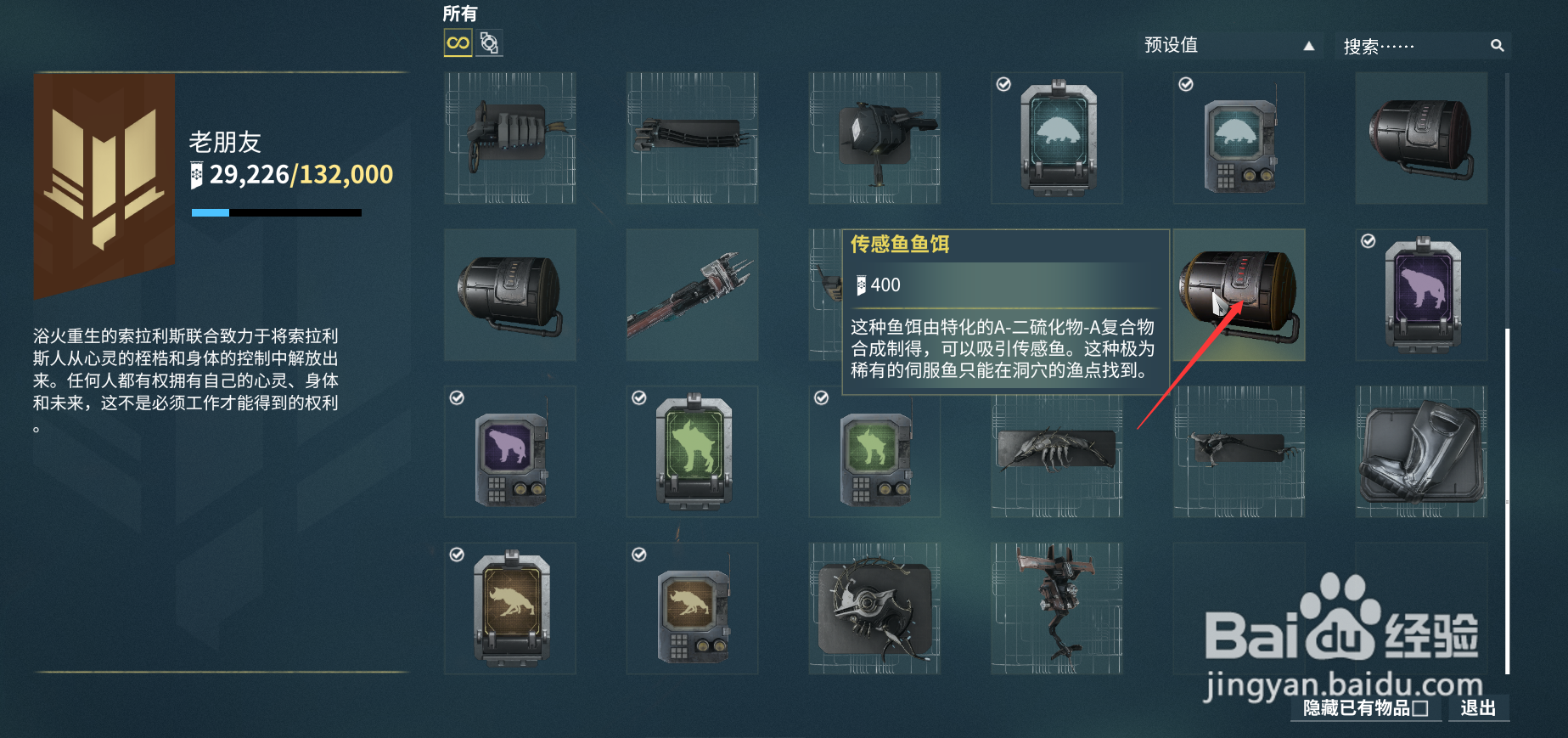Open the 预设值 sort dropdown
1568x738 pixels.
1228,45
